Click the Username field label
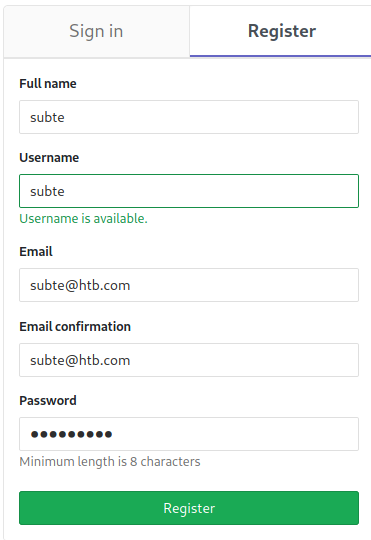371x540 pixels. click(x=49, y=158)
